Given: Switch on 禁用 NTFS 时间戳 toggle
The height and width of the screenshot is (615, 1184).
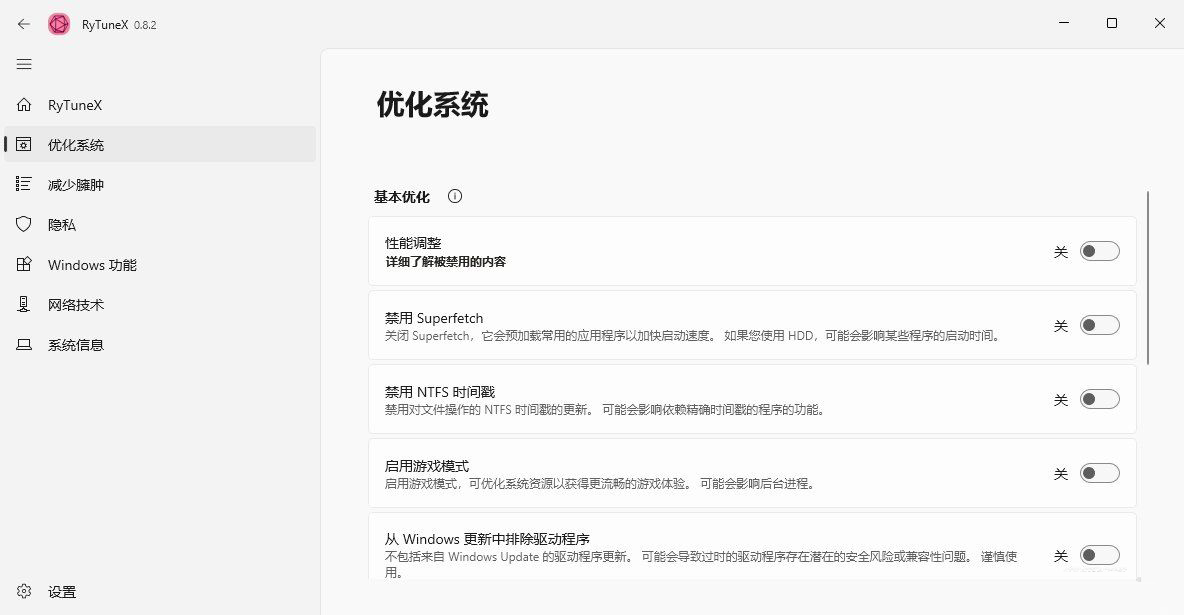Looking at the screenshot, I should [1099, 399].
